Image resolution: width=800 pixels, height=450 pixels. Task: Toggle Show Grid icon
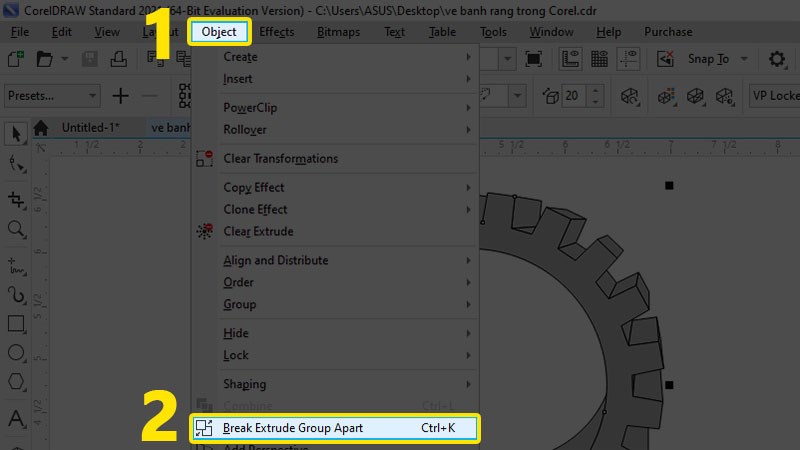599,59
